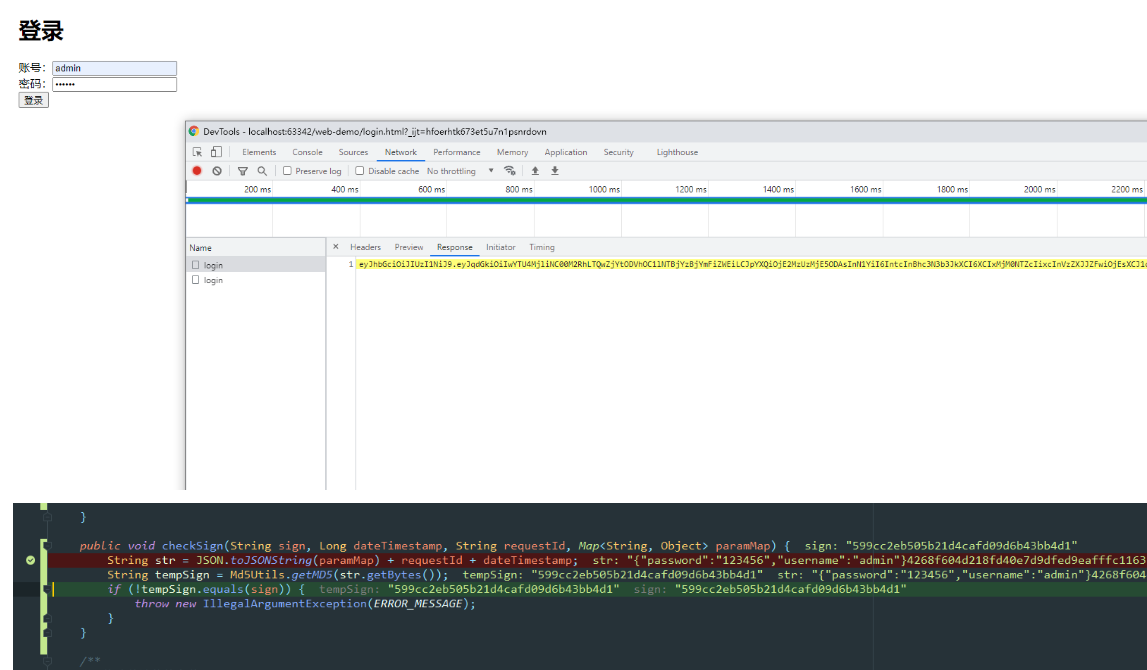Open the Performance tab
The image size is (1147, 670).
click(456, 152)
